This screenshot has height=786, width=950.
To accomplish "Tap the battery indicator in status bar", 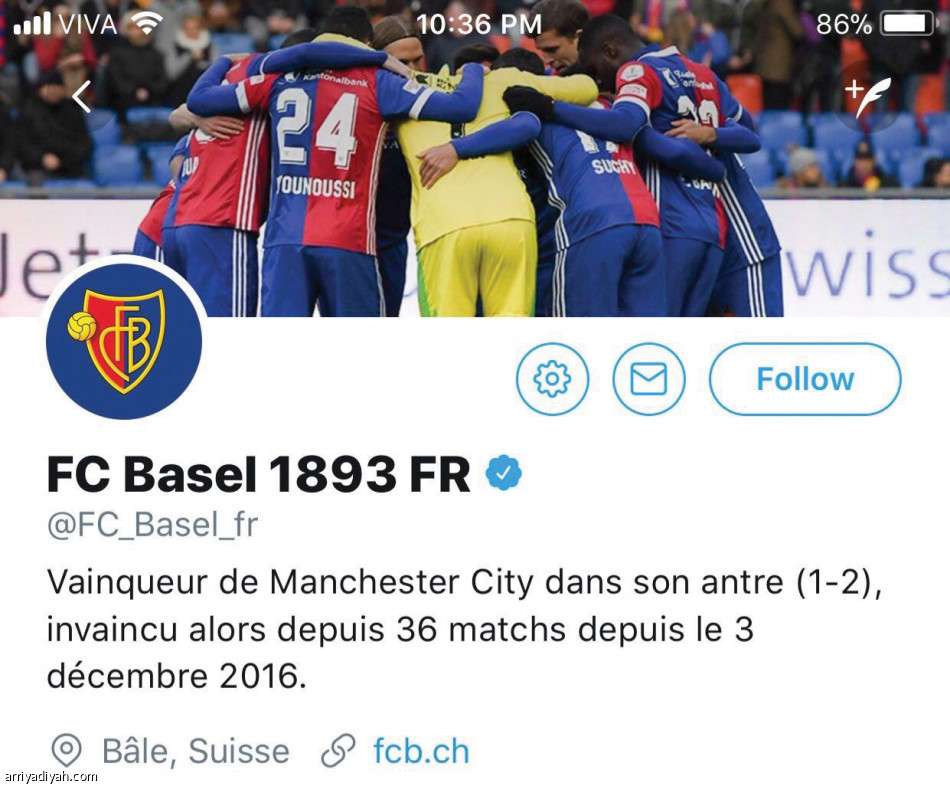I will coord(907,24).
